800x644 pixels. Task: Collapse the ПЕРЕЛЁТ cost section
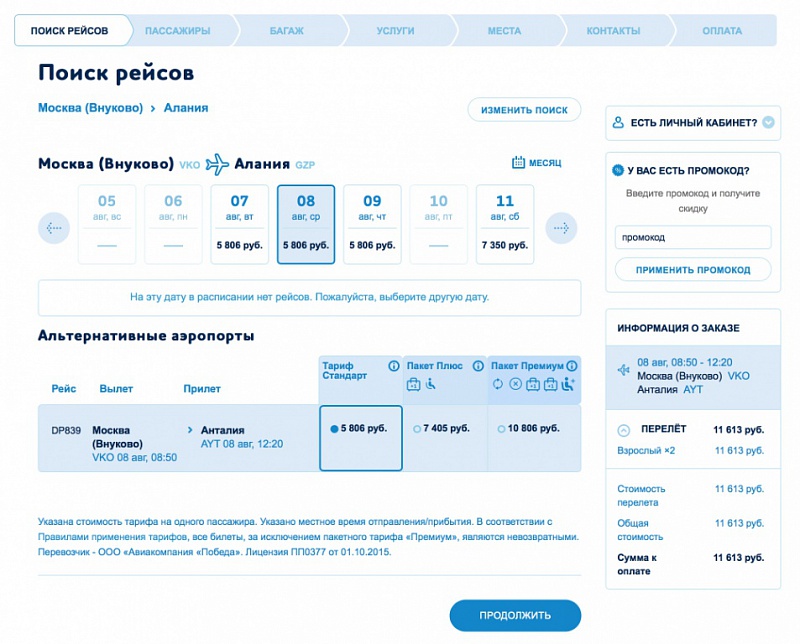623,430
